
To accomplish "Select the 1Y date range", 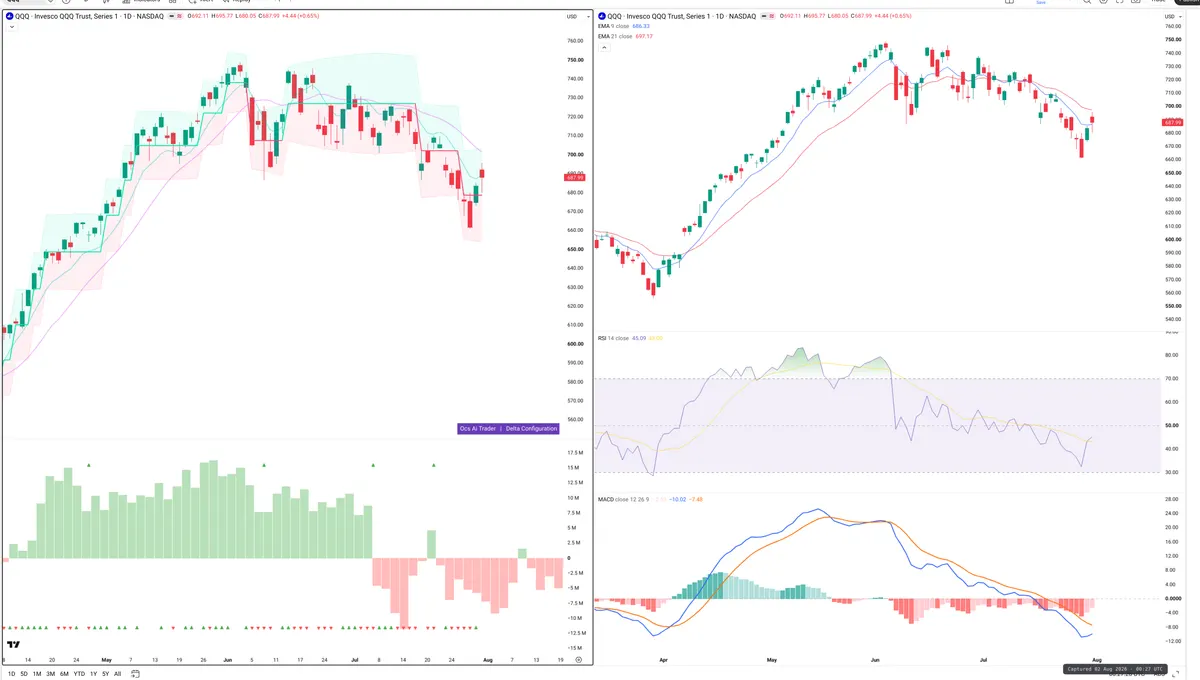I will click(x=93, y=674).
